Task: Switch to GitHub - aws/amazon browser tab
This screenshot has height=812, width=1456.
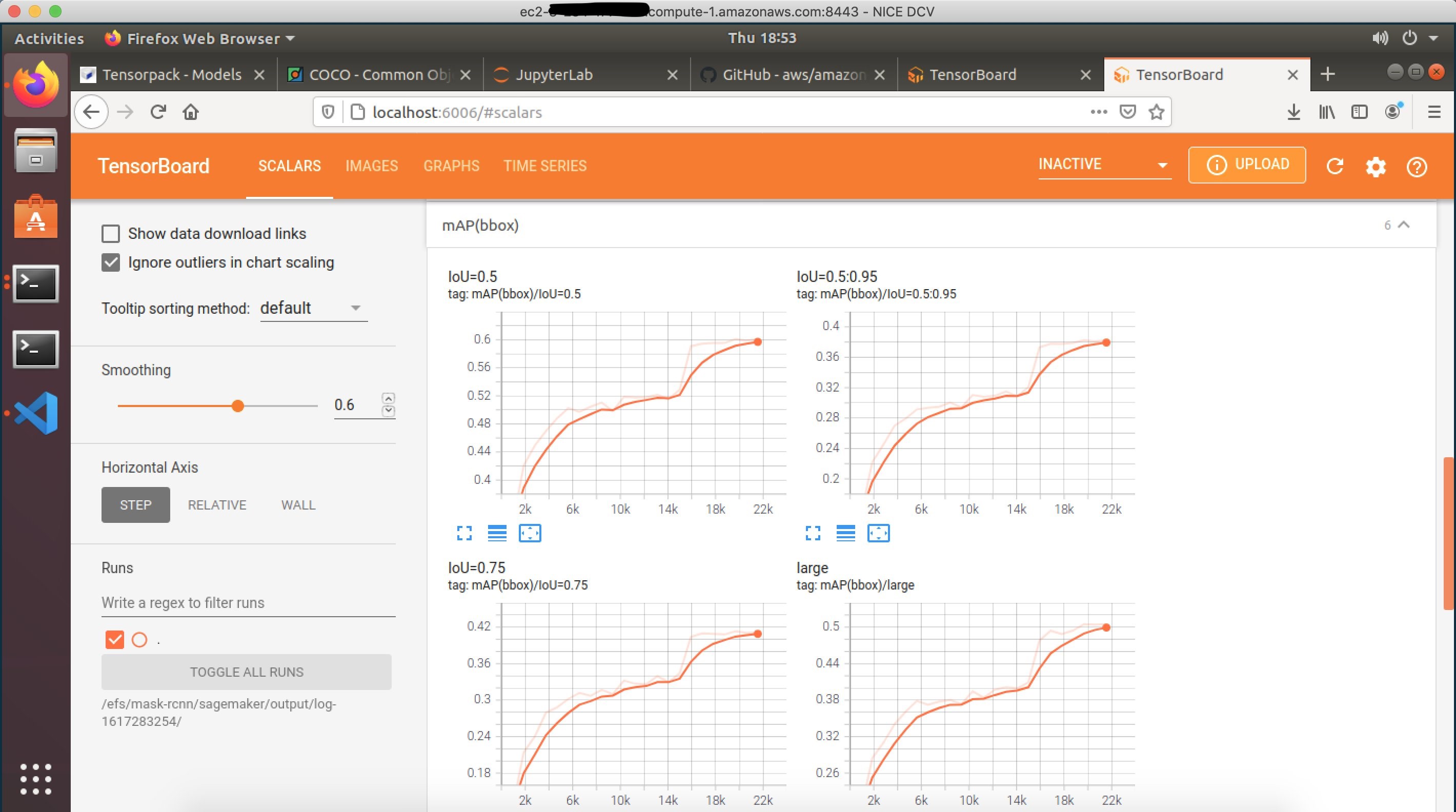Action: [793, 74]
